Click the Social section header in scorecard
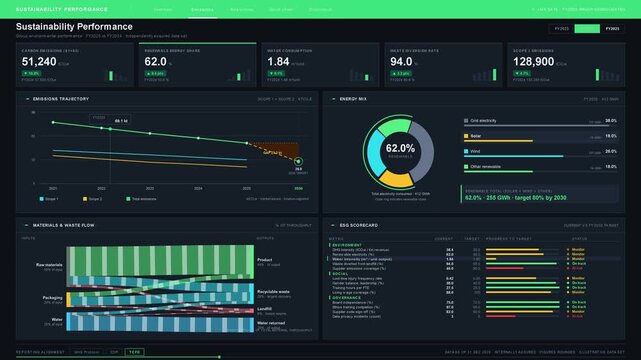This screenshot has width=641, height=360. pos(340,273)
